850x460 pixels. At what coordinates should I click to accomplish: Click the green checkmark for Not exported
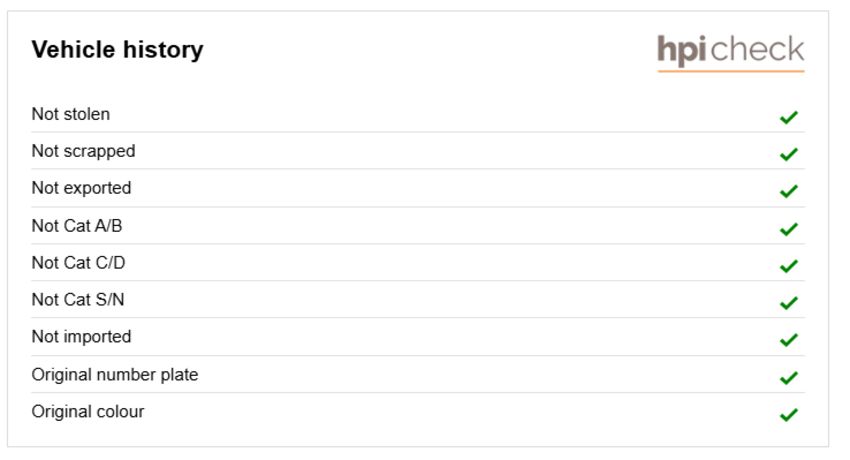coord(789,191)
